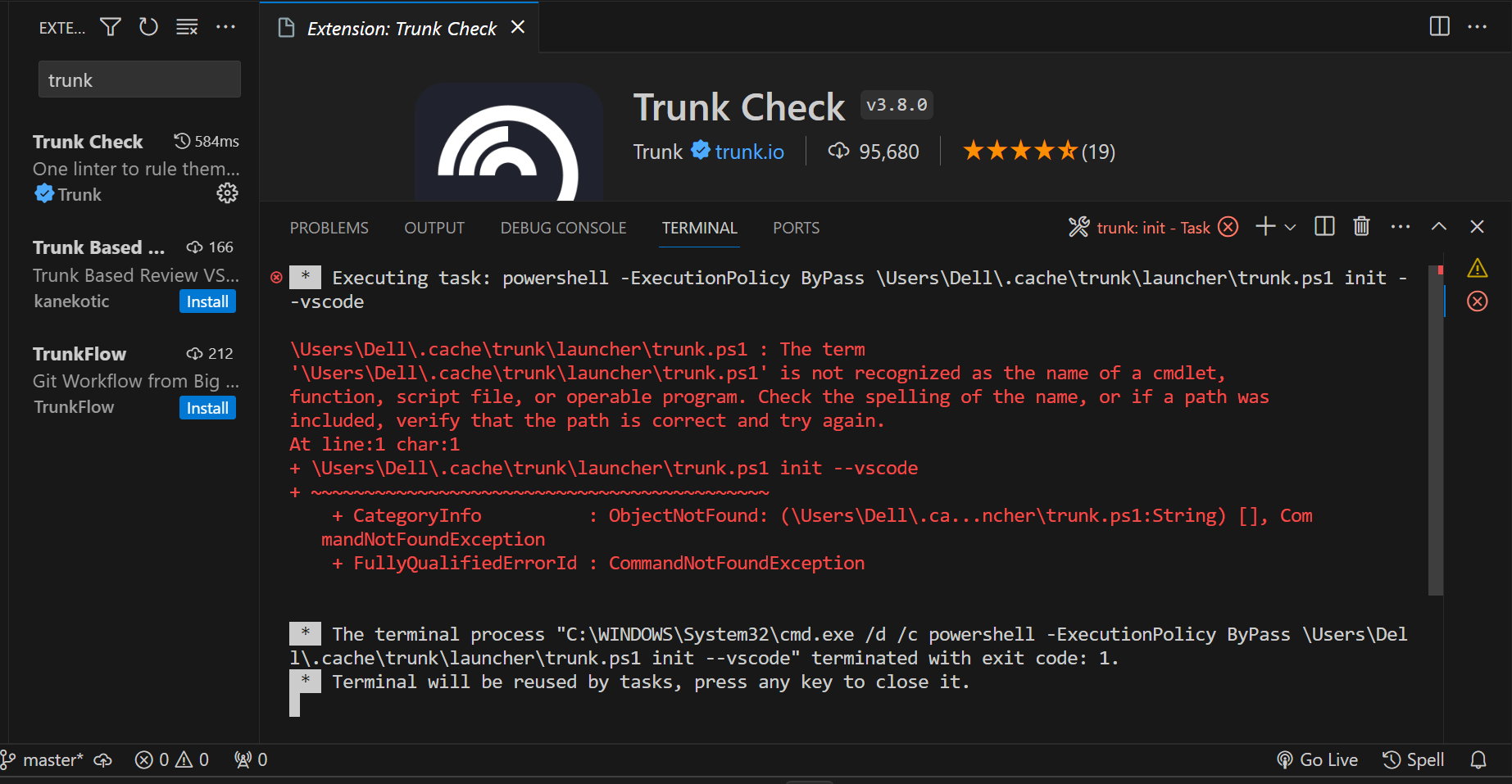Switch to the PORTS panel tab

point(796,228)
